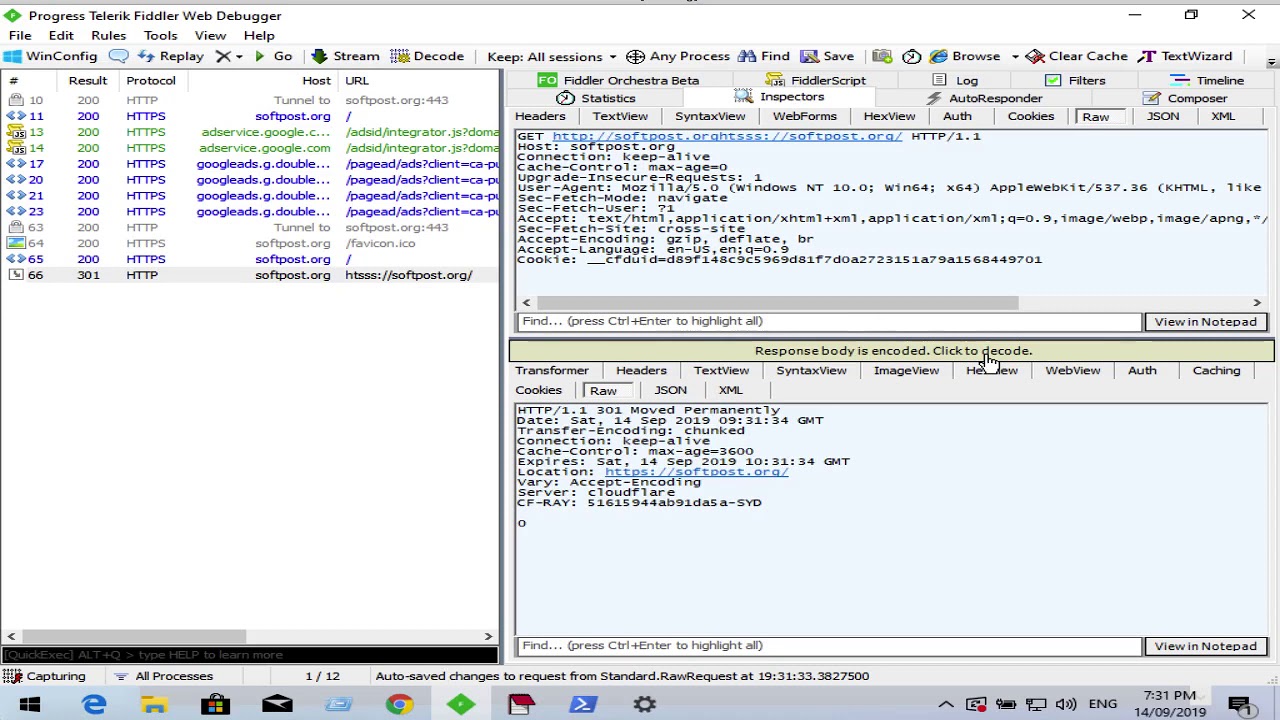Viewport: 1280px width, 720px height.
Task: Replay the selected session
Action: (x=171, y=56)
